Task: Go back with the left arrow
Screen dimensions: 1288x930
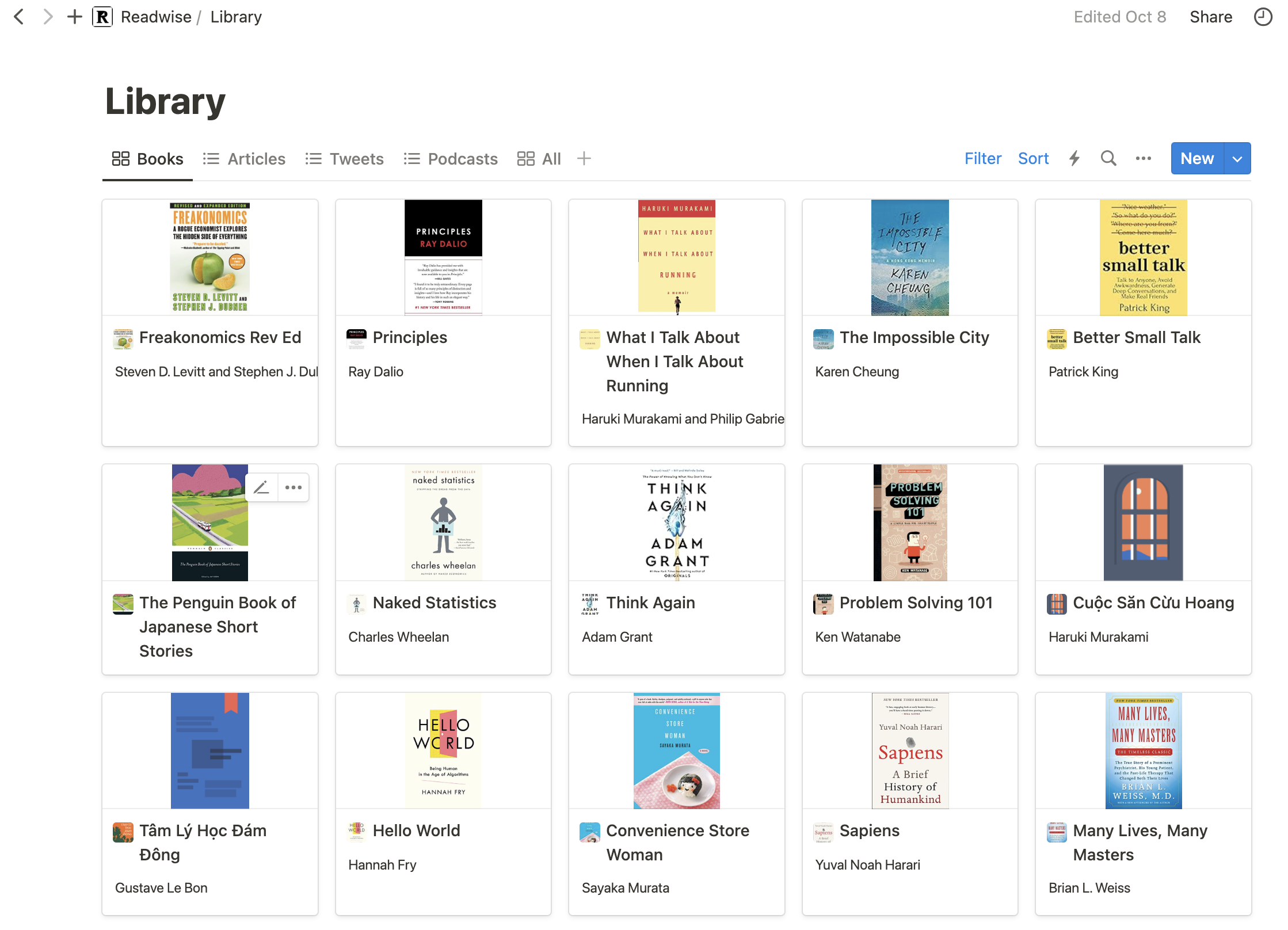Action: click(x=19, y=17)
